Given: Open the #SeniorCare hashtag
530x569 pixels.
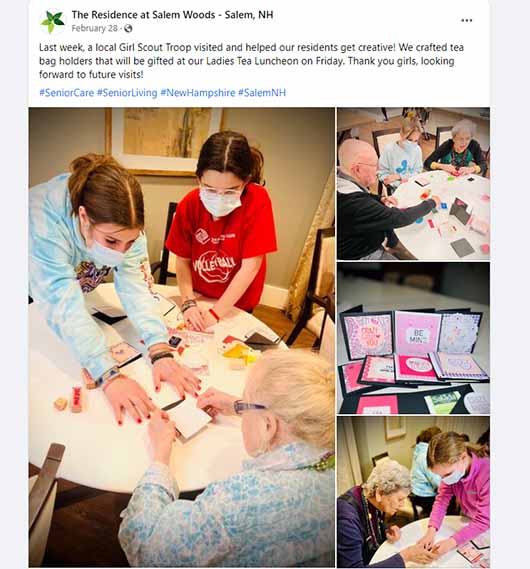Looking at the screenshot, I should pyautogui.click(x=66, y=93).
